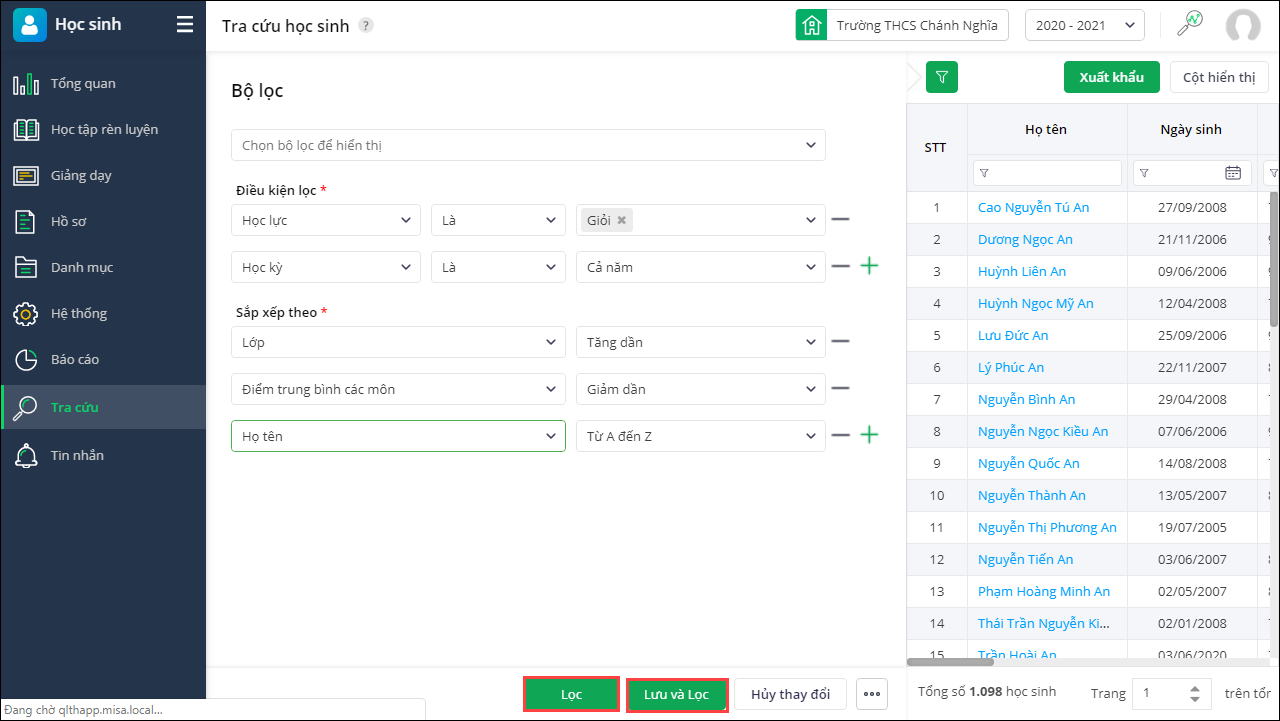Click the hamburger menu icon in sidebar header
Image resolution: width=1280 pixels, height=721 pixels.
point(185,25)
